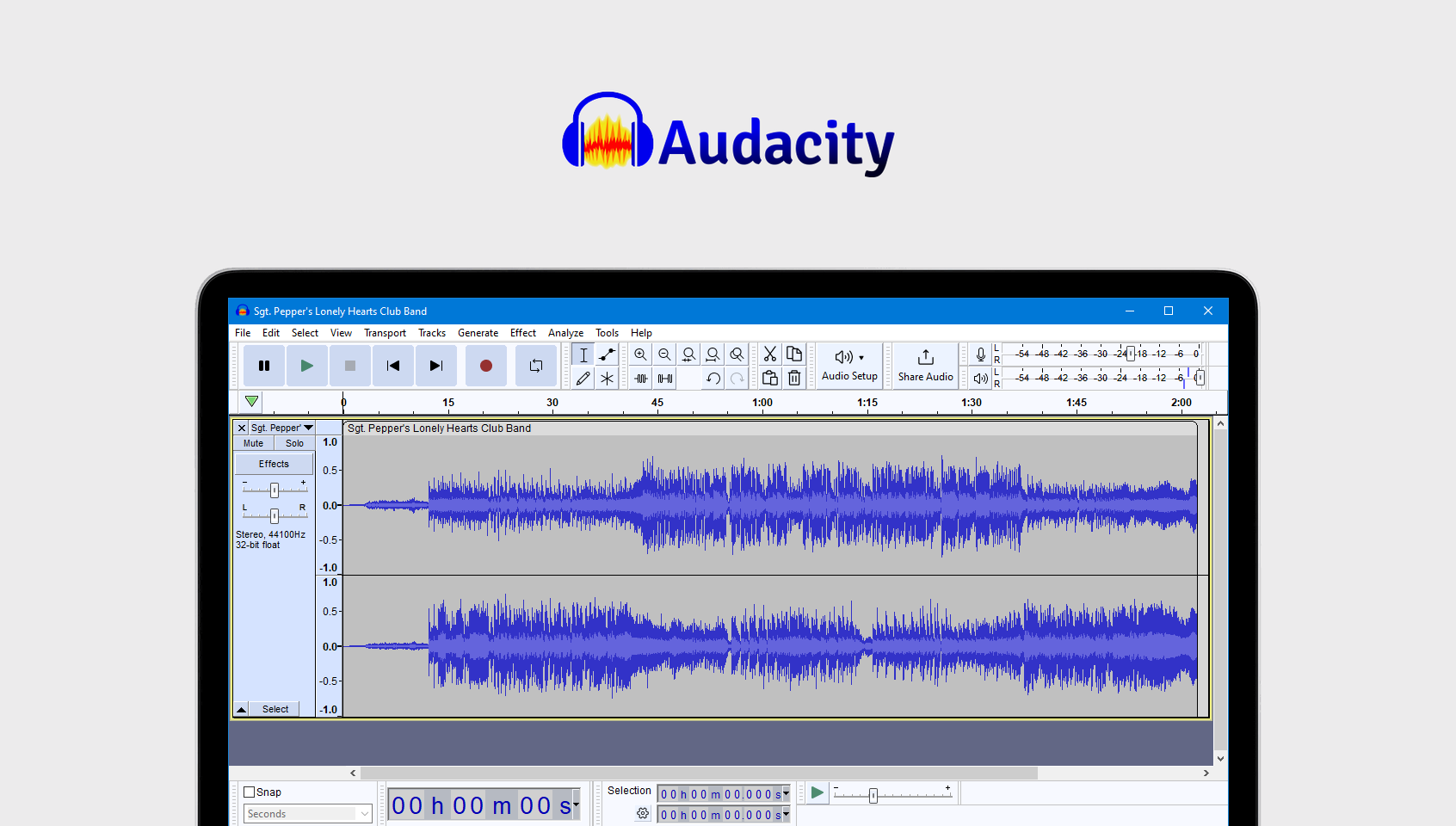Open the File menu

coord(243,333)
